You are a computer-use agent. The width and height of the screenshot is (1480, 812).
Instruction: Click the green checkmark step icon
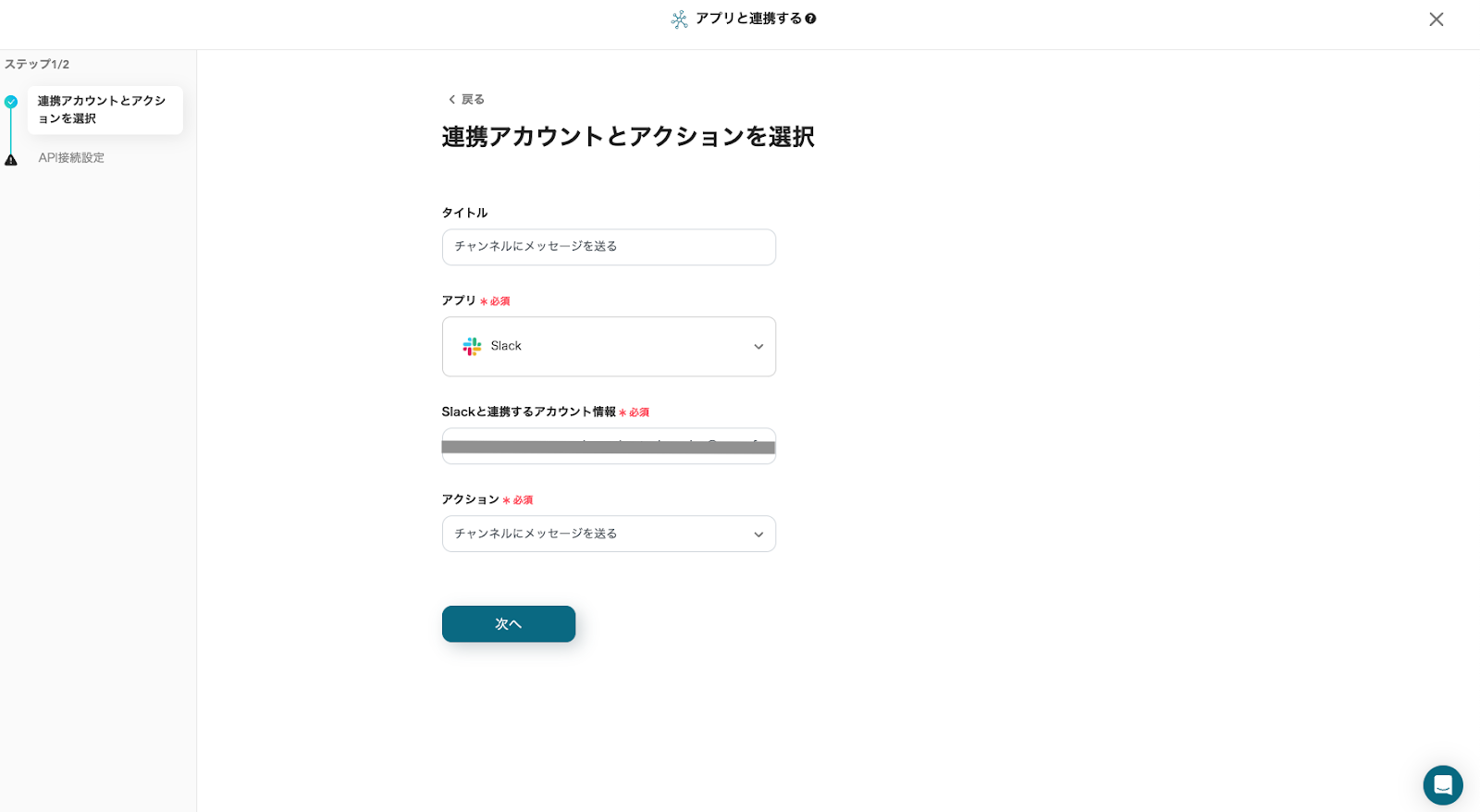[11, 102]
